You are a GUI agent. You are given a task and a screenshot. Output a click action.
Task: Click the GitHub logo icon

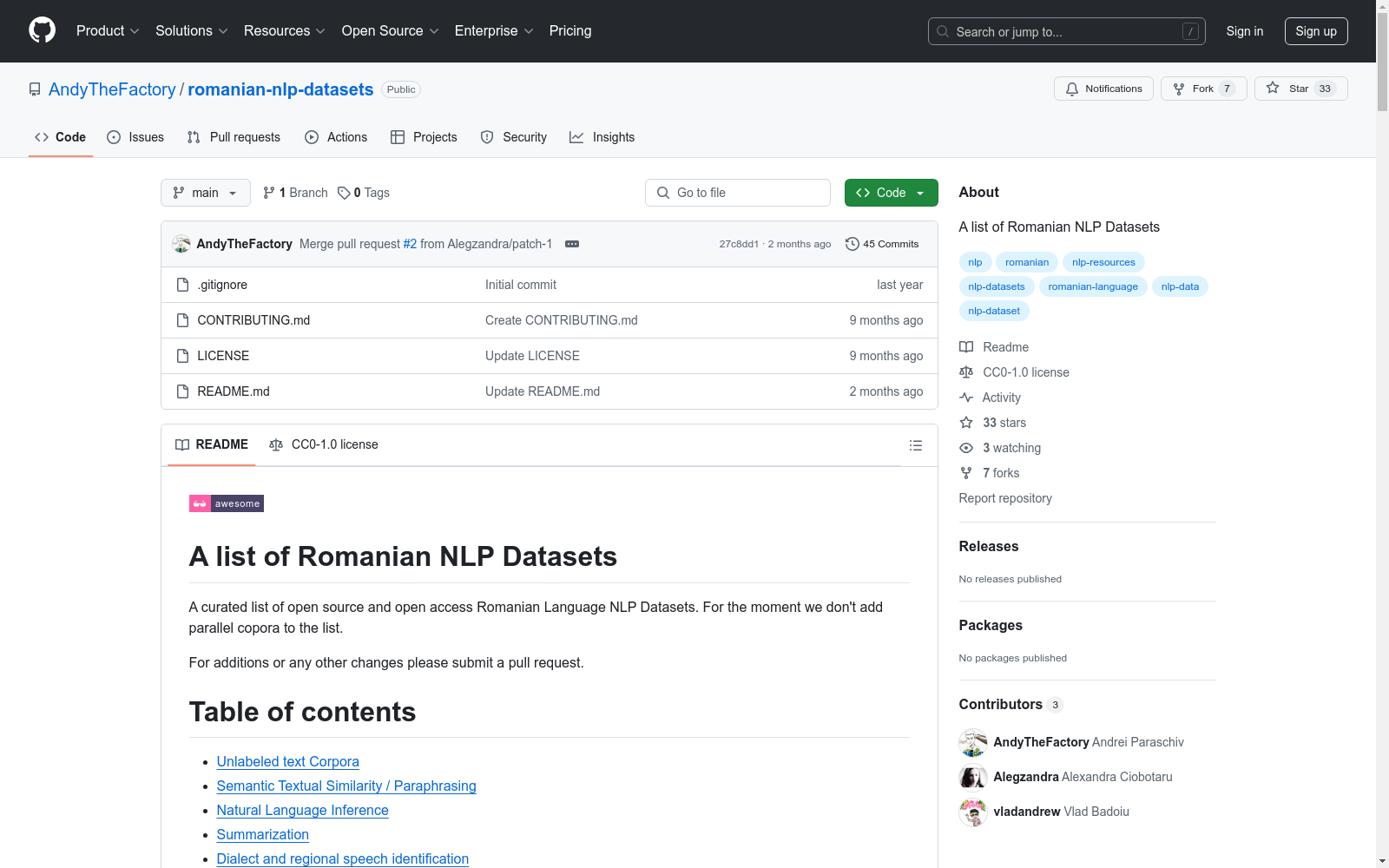(42, 30)
